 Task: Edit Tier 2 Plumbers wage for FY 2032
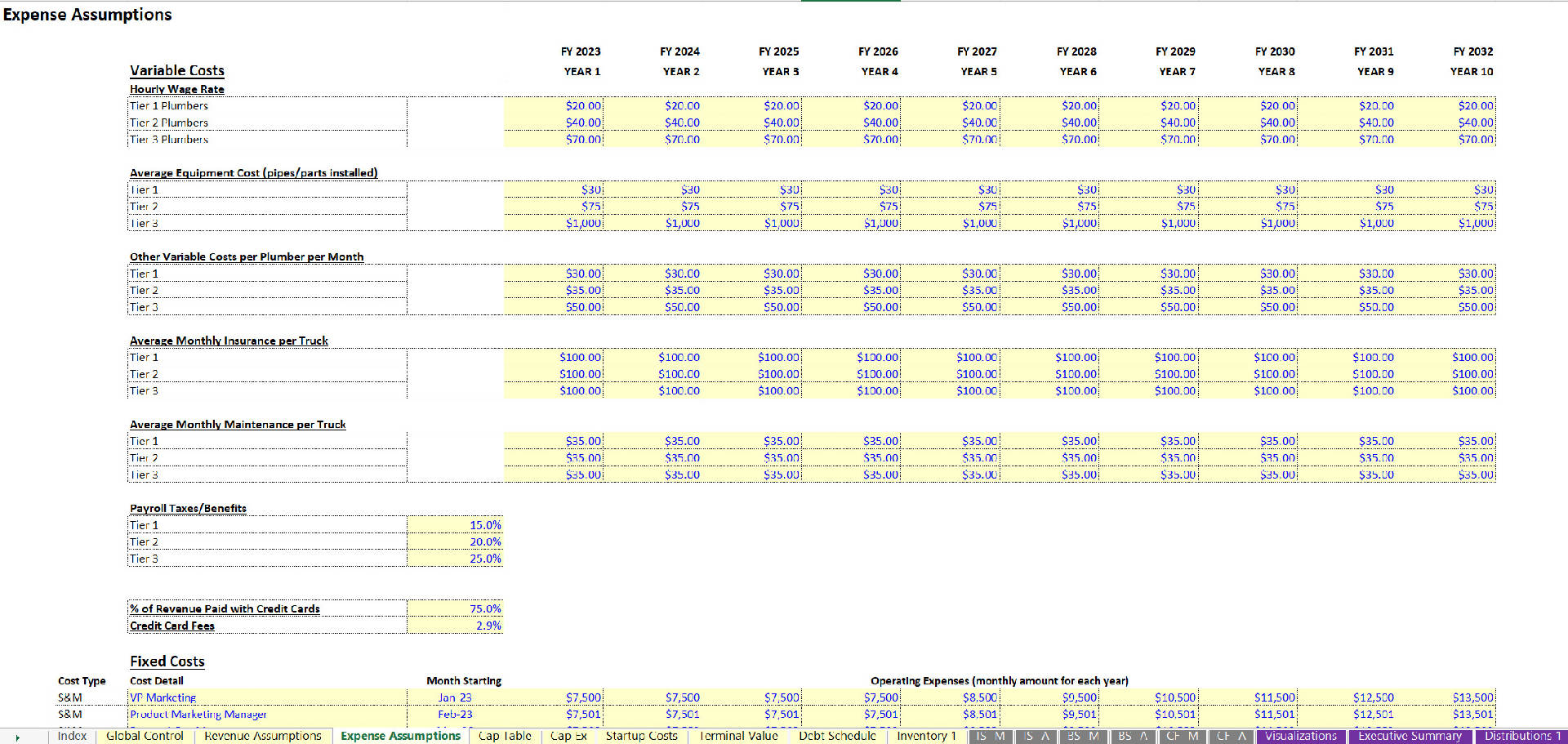click(1445, 123)
